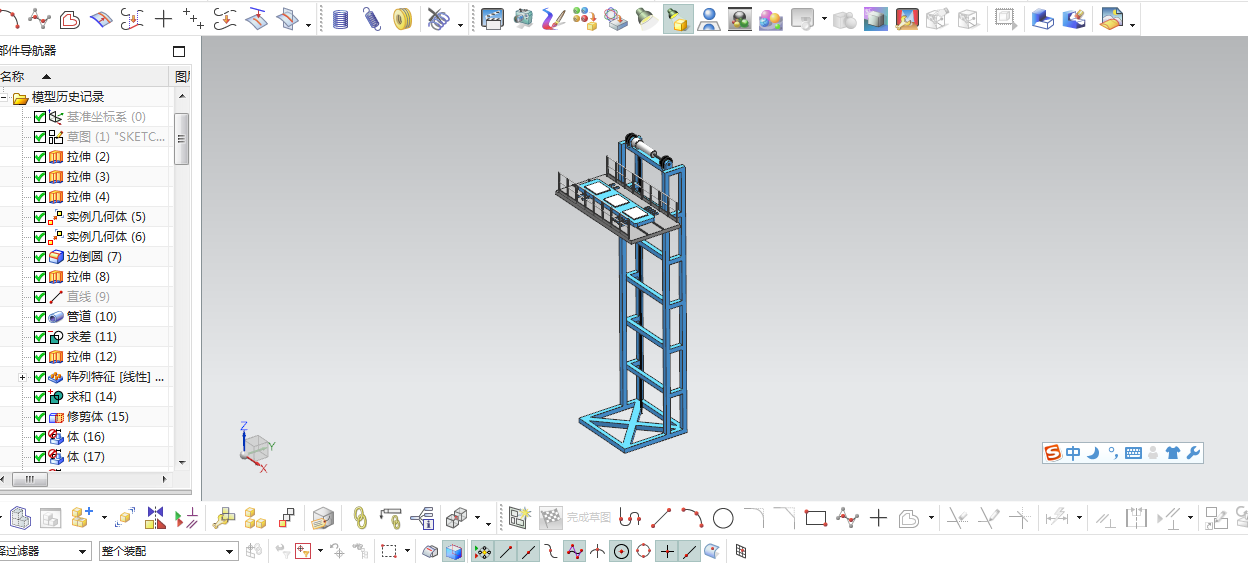Open the 整个装配 selection scope dropdown

[231, 551]
